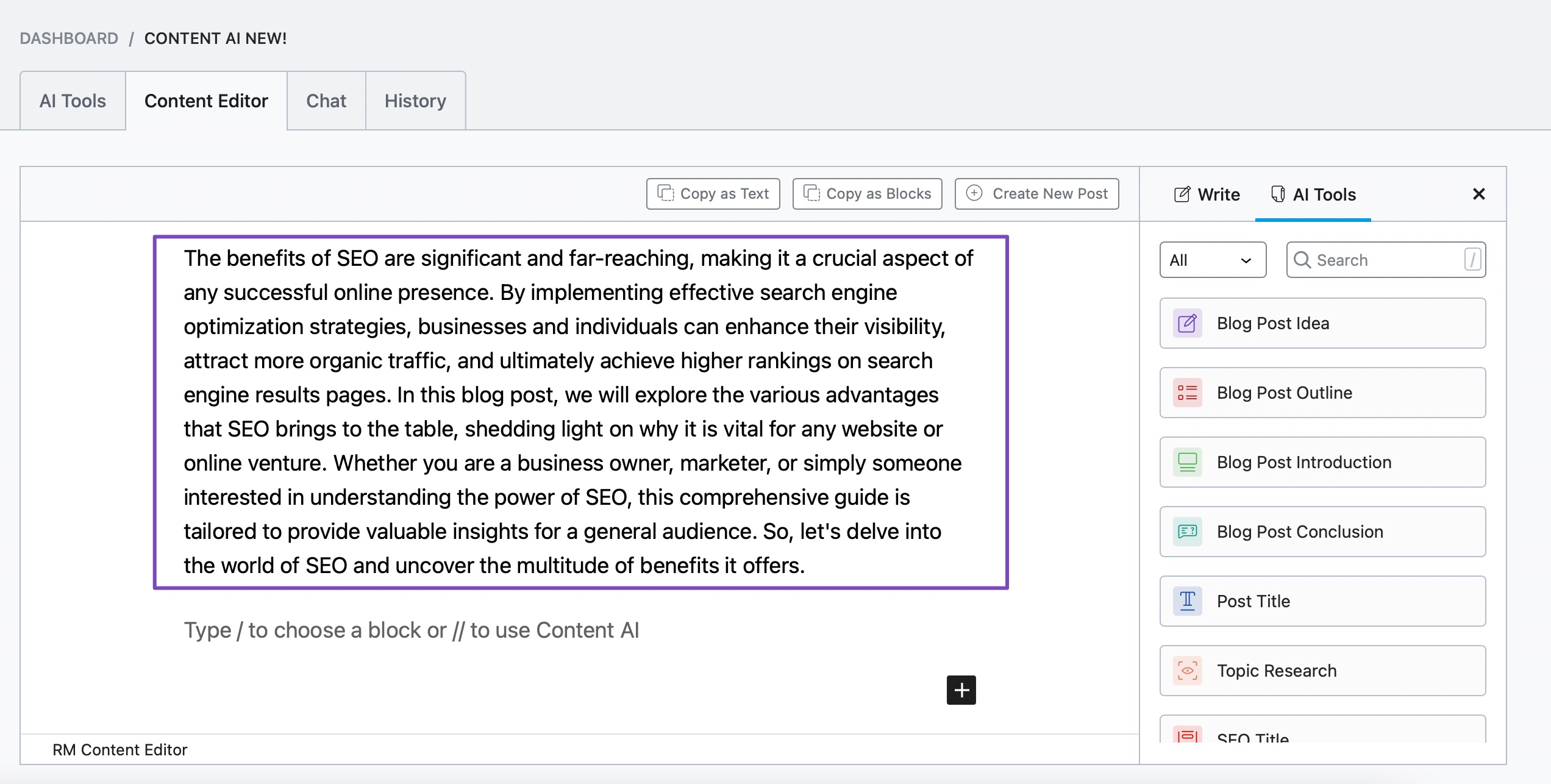Switch to the Write panel tab
This screenshot has height=784, width=1551.
click(x=1207, y=194)
